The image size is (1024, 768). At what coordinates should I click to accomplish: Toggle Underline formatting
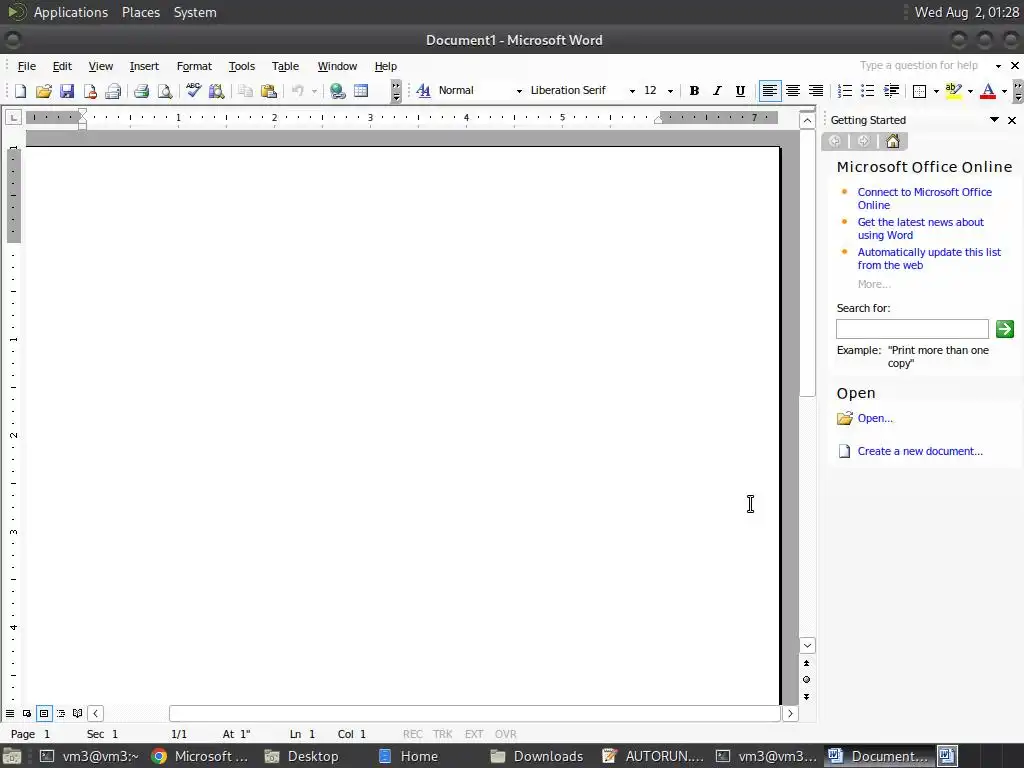point(740,91)
